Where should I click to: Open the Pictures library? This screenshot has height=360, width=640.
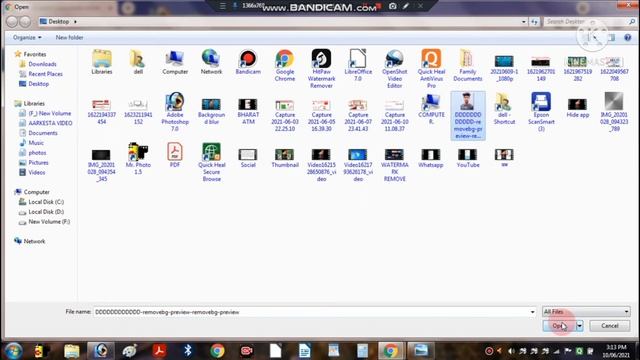pos(38,162)
